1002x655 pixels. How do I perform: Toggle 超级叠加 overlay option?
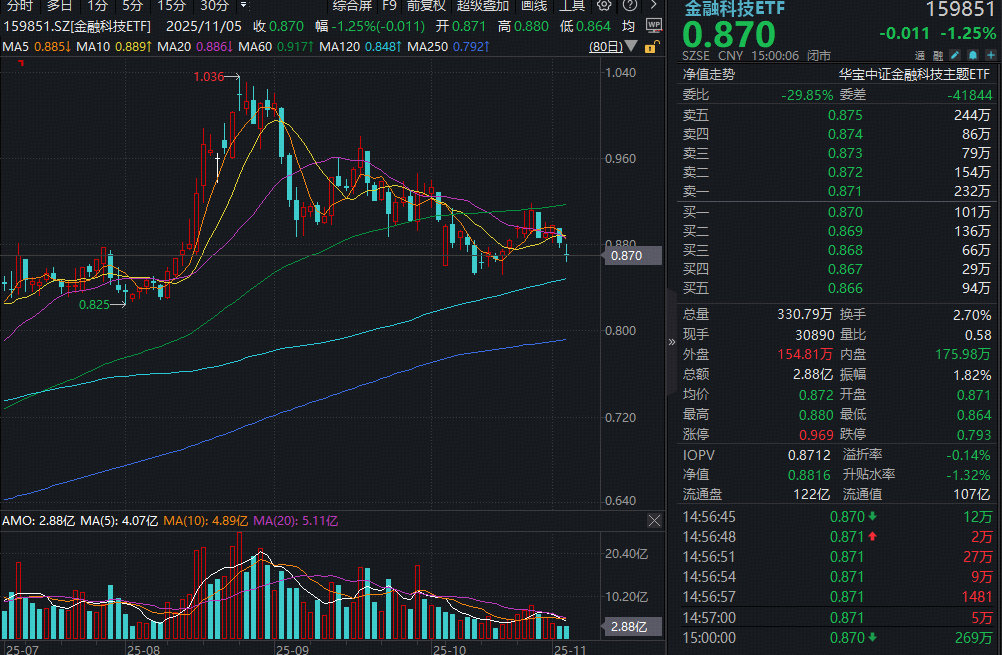[481, 5]
